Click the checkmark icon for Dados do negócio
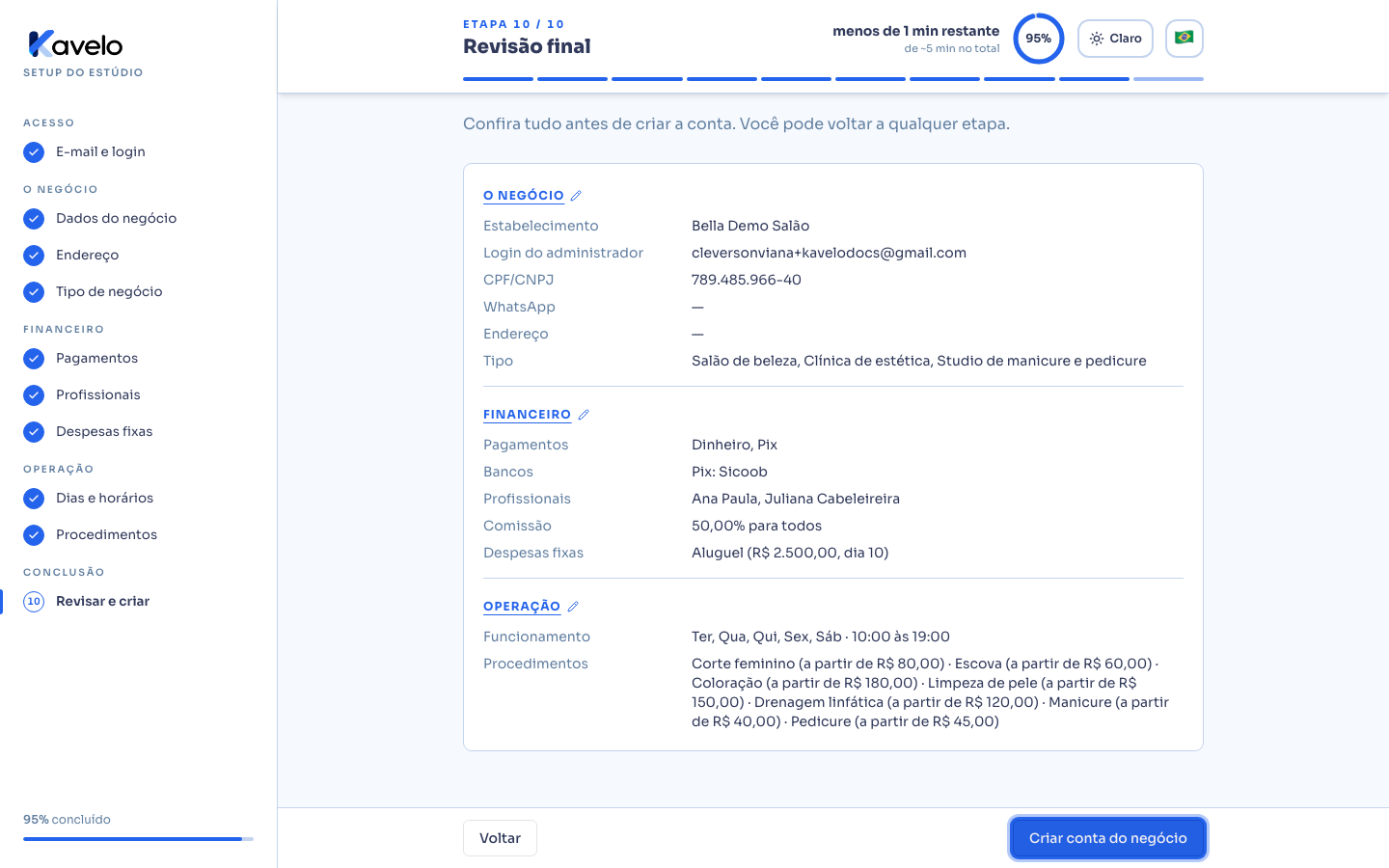 34,219
